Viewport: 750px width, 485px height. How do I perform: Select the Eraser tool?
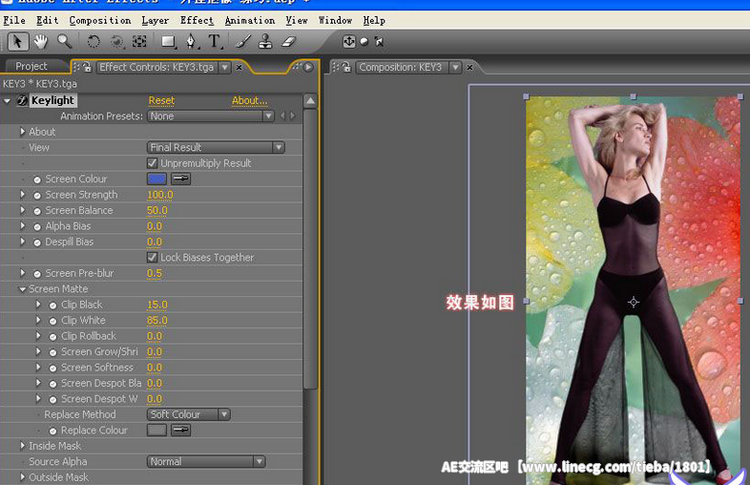(x=288, y=42)
